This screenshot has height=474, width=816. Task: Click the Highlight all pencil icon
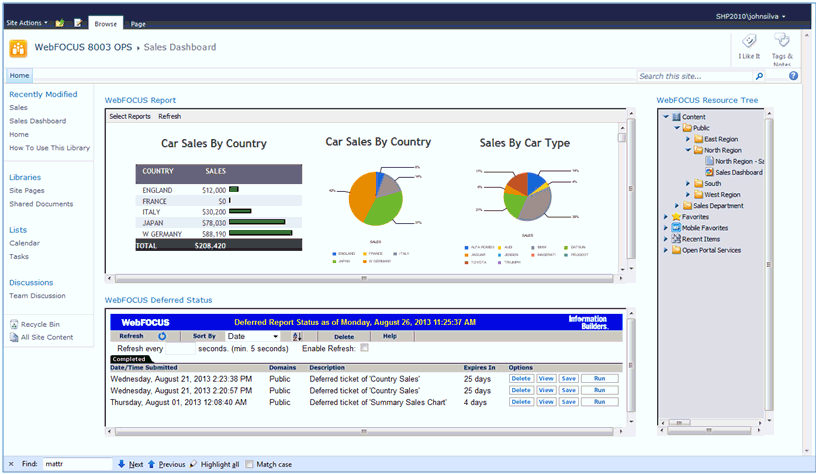tap(193, 464)
